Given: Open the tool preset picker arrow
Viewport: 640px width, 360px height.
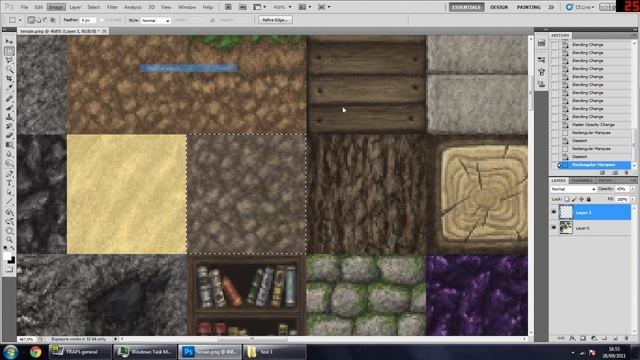Looking at the screenshot, I should (20, 20).
